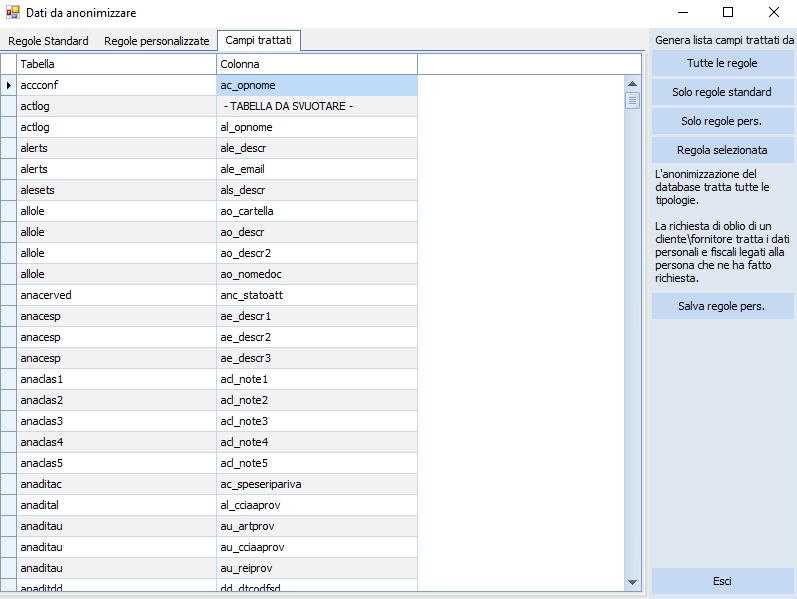Click the ale_email column cell
Viewport: 797px width, 599px height.
[x=316, y=170]
